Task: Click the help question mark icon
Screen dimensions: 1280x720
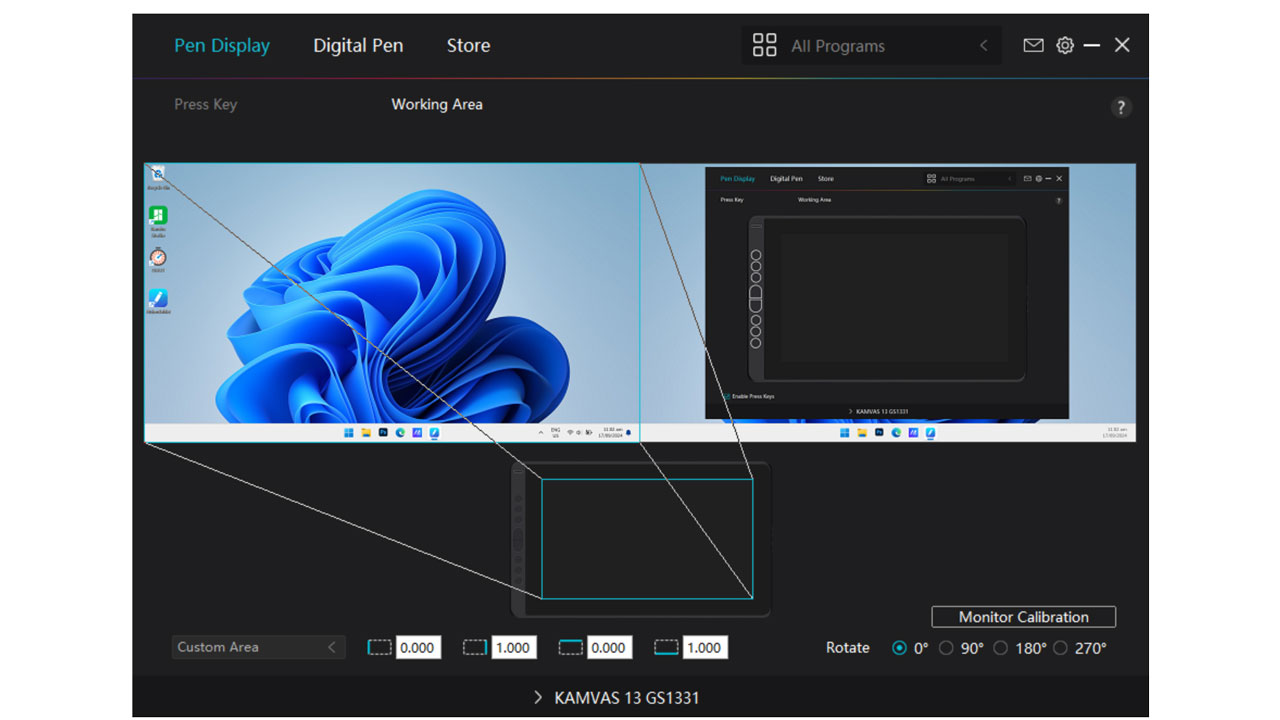Action: pyautogui.click(x=1121, y=107)
